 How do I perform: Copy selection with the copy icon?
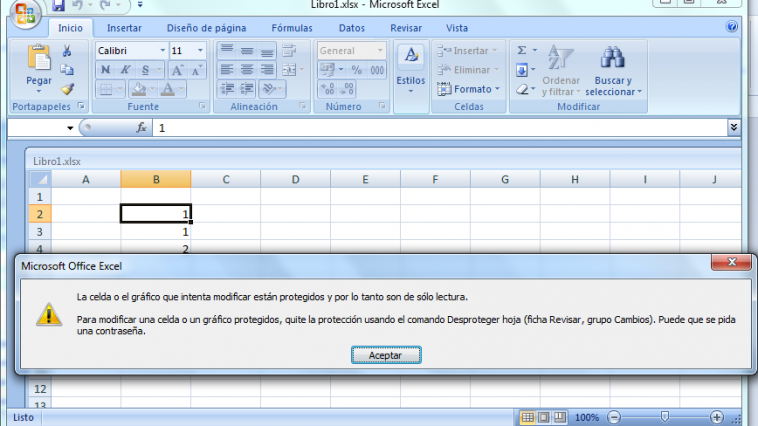click(67, 70)
